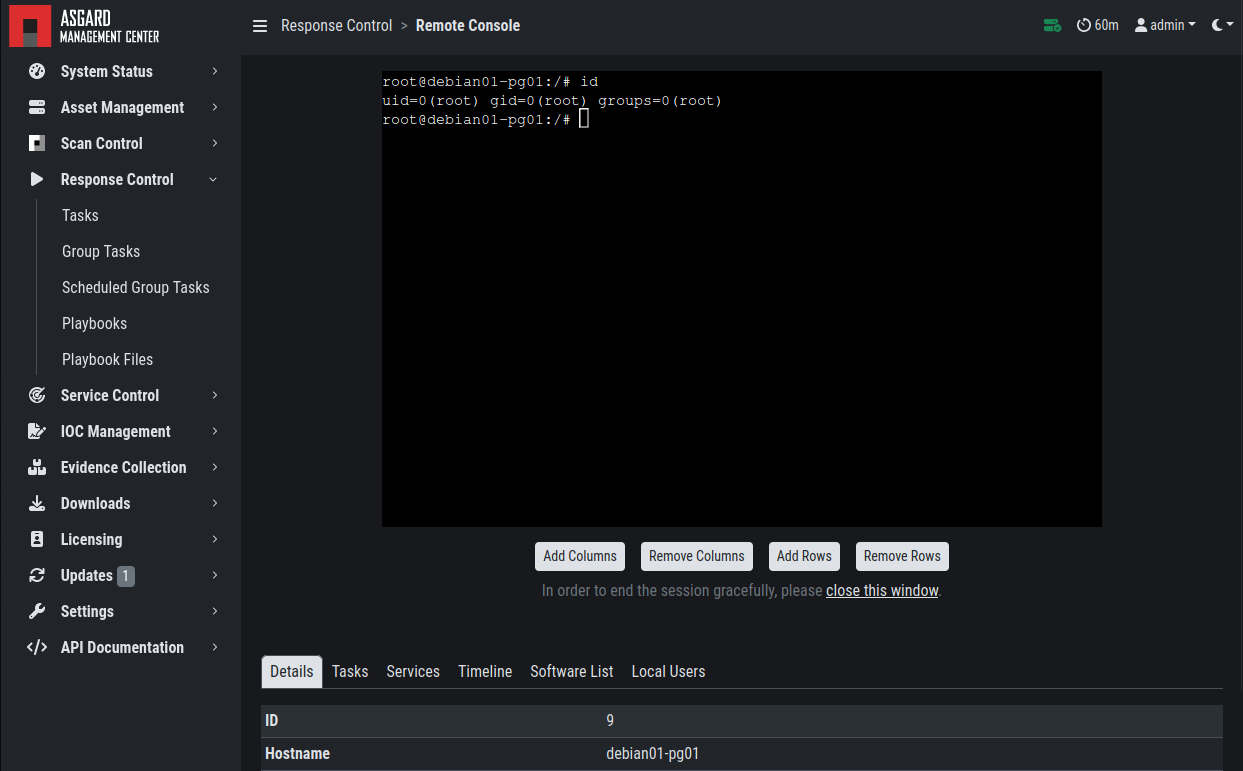This screenshot has height=771, width=1243.
Task: Expand the Service Control chevron
Action: pyautogui.click(x=215, y=395)
